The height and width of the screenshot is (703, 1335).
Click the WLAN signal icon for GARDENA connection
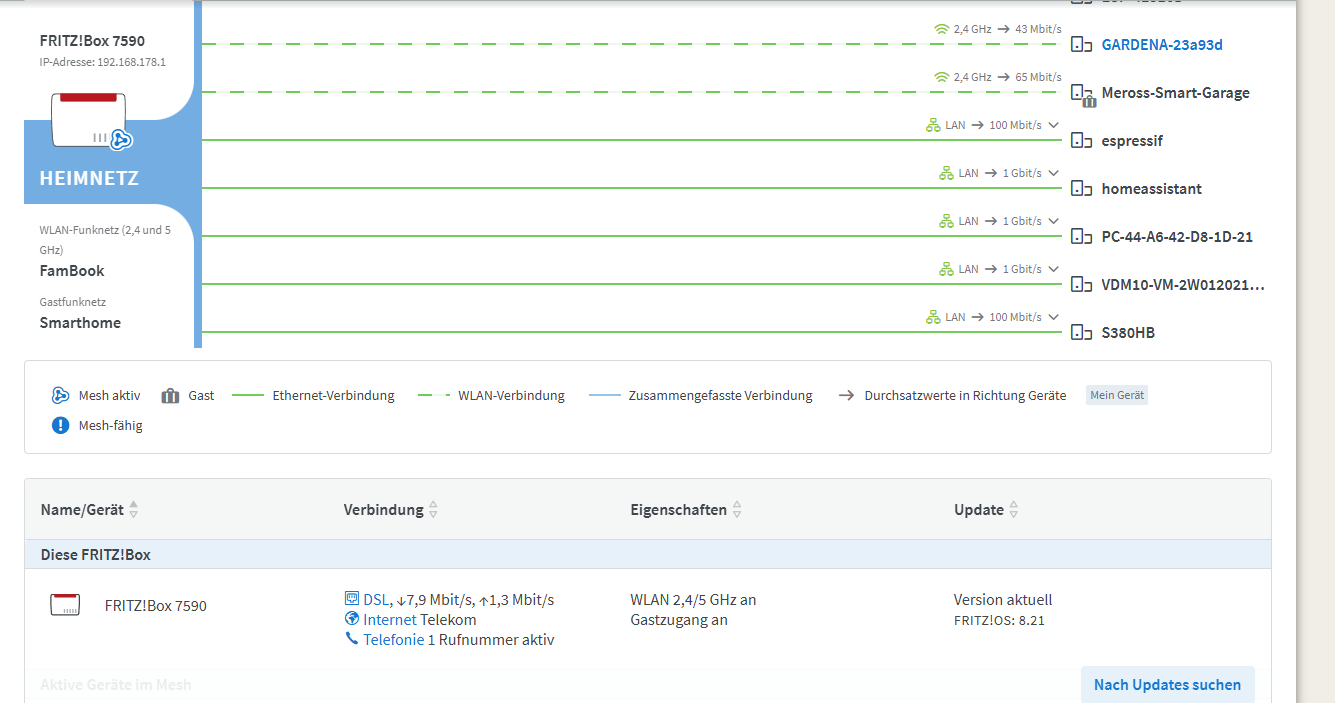click(x=941, y=29)
